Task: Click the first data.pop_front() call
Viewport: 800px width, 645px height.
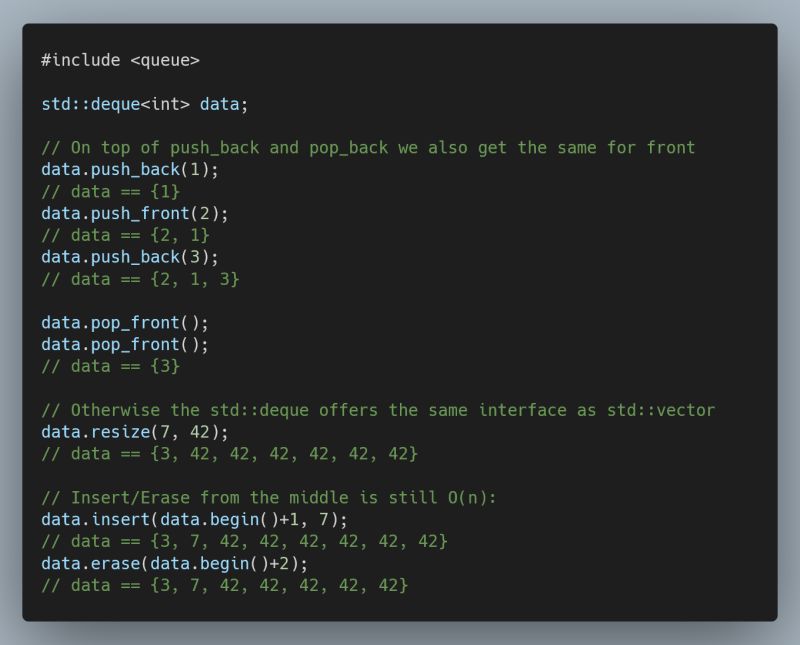Action: pyautogui.click(x=125, y=323)
